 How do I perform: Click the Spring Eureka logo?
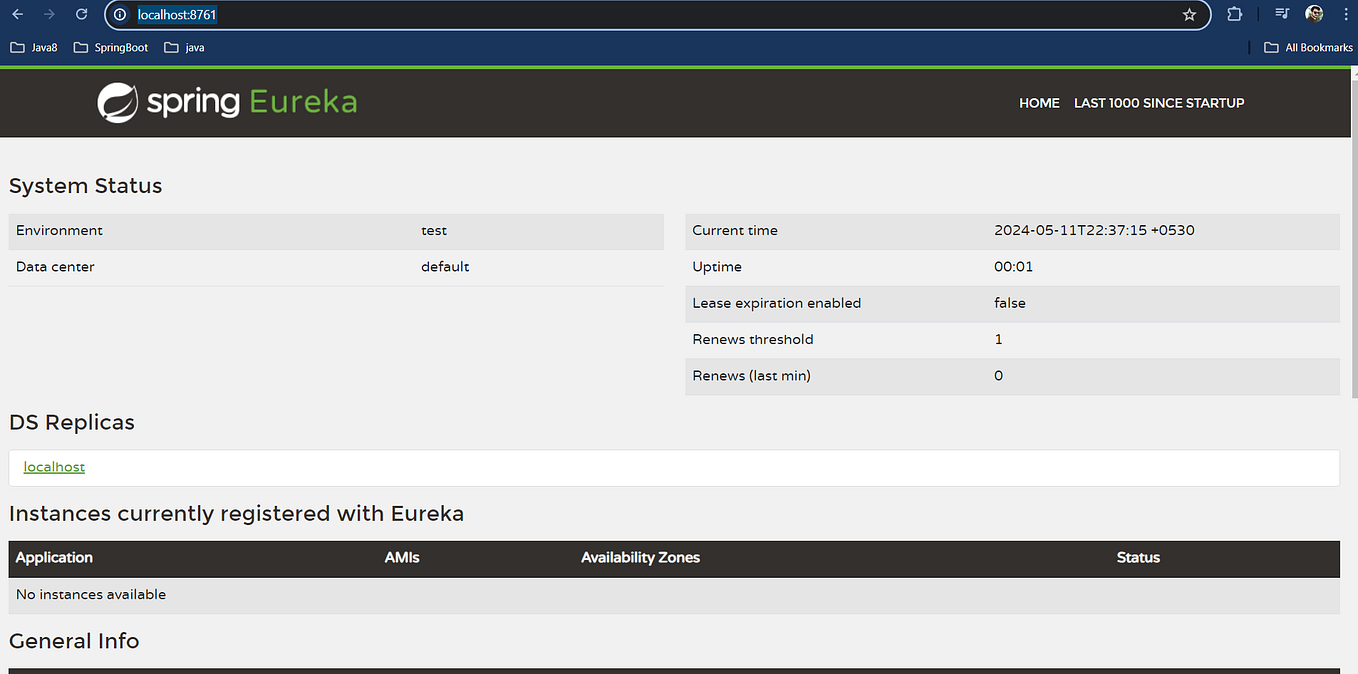point(225,102)
